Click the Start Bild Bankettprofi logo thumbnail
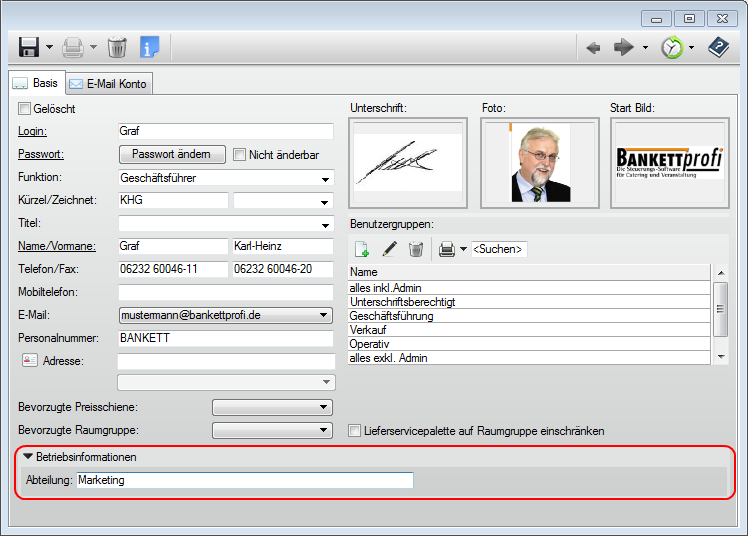Image resolution: width=748 pixels, height=536 pixels. tap(668, 163)
